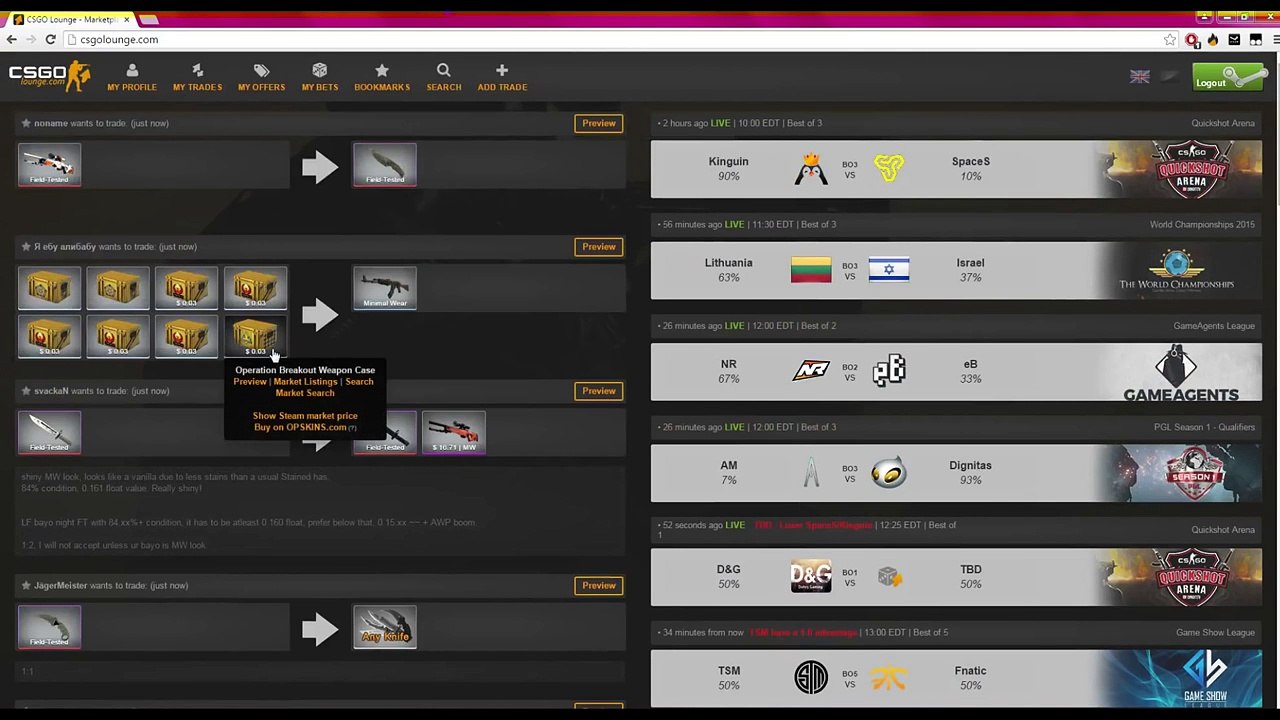Image resolution: width=1280 pixels, height=720 pixels.
Task: Reload the page with refresh icon
Action: (50, 39)
